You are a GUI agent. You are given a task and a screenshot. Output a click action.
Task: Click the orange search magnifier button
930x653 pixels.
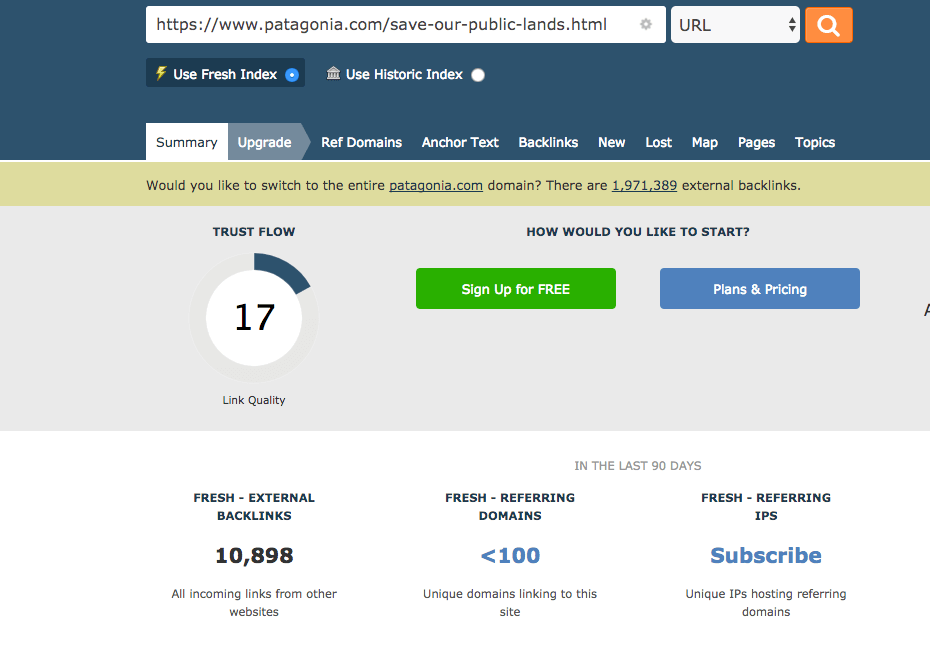[x=829, y=25]
